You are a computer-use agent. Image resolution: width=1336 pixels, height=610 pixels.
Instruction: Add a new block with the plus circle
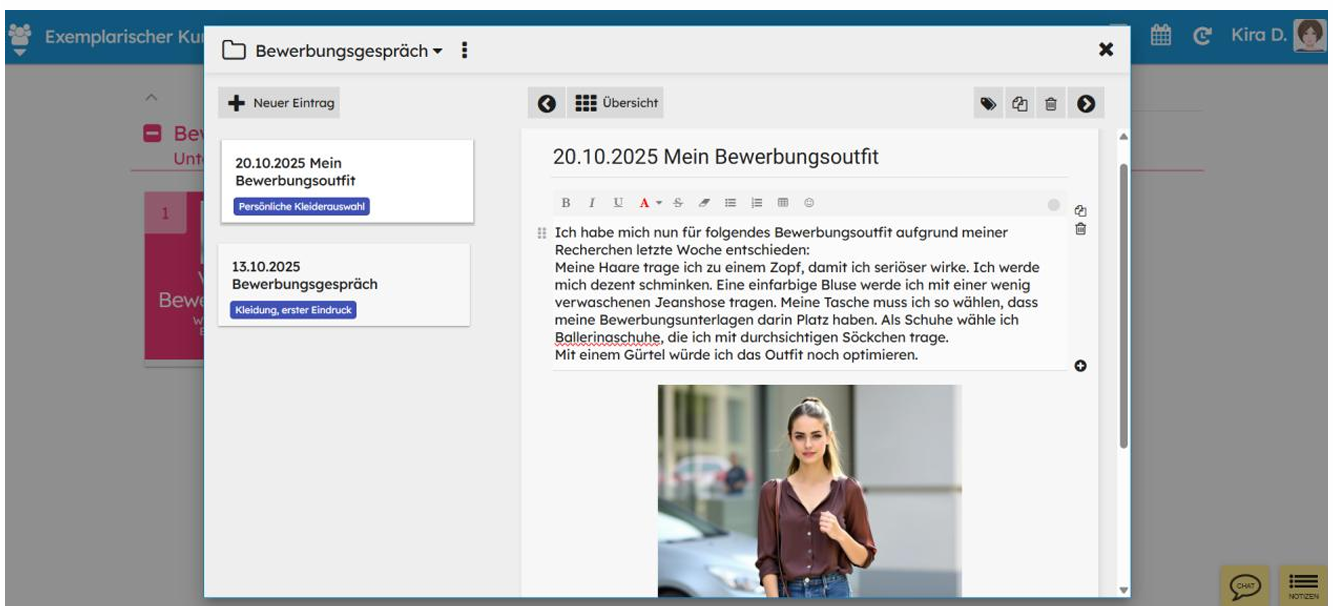pos(1080,366)
